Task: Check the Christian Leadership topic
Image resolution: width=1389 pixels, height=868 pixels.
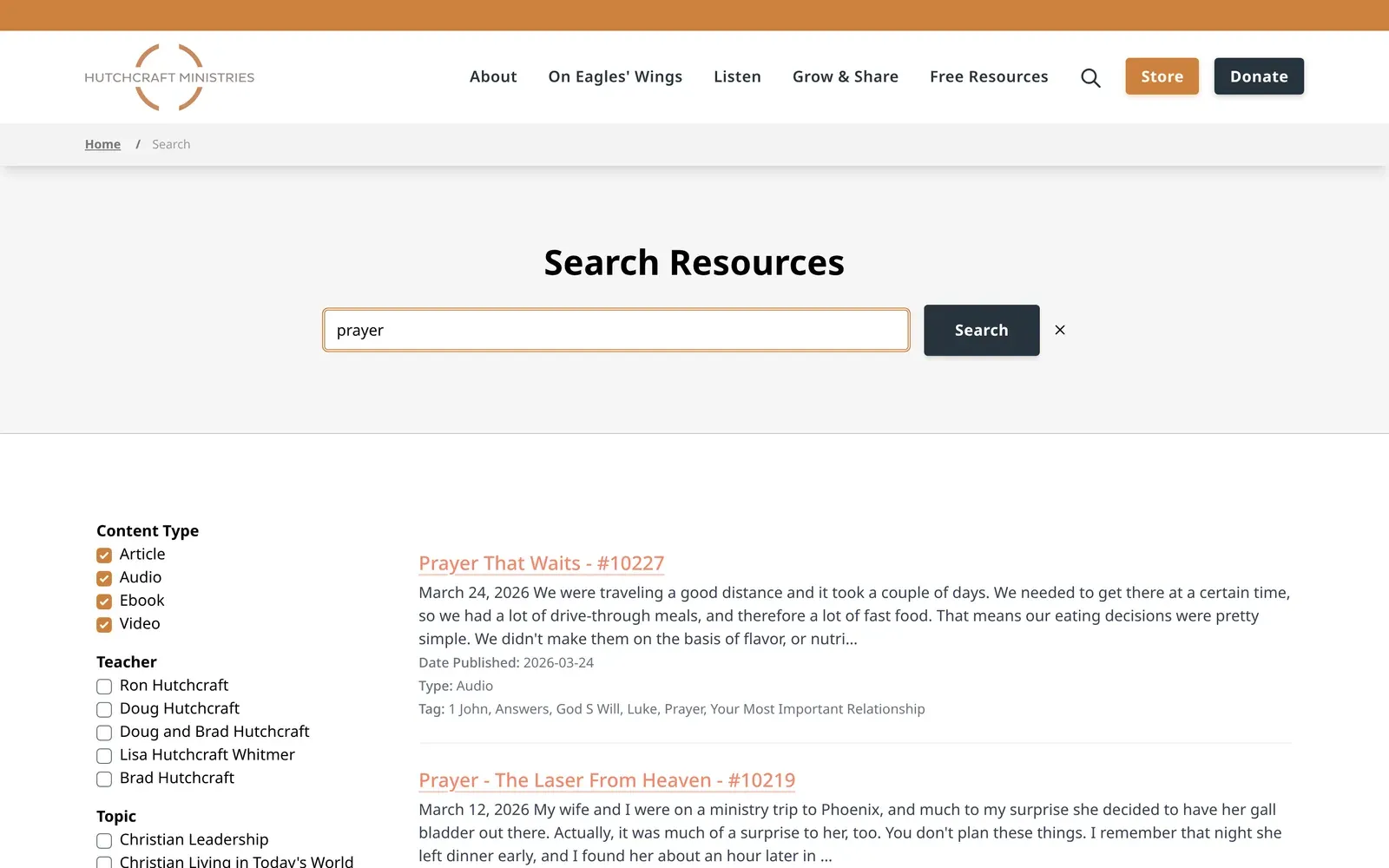Action: [104, 841]
